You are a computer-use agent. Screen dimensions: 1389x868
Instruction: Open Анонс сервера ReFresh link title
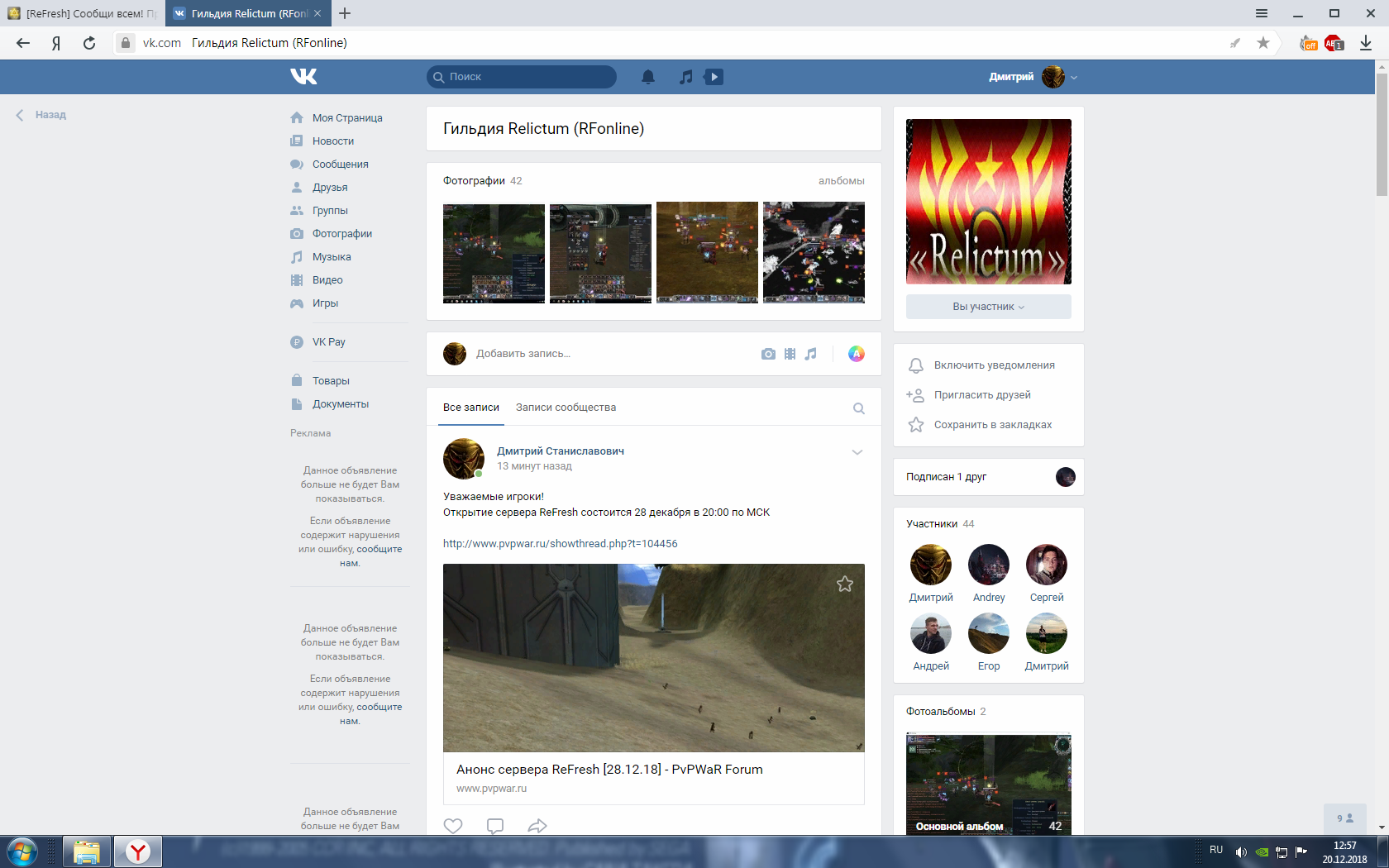point(609,770)
